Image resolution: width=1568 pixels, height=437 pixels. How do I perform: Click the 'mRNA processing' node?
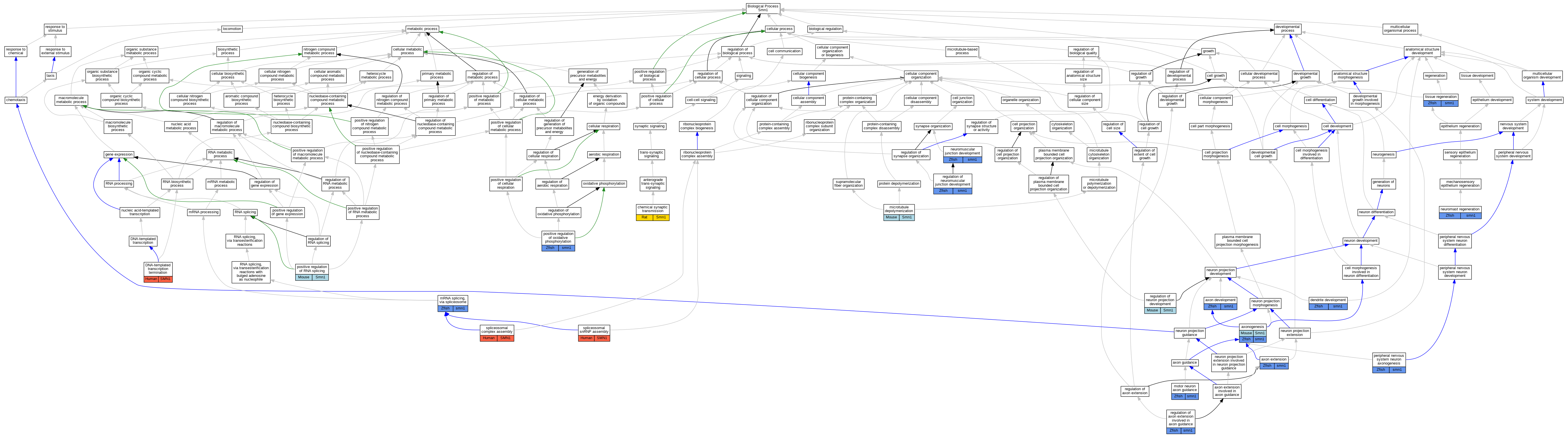click(203, 212)
